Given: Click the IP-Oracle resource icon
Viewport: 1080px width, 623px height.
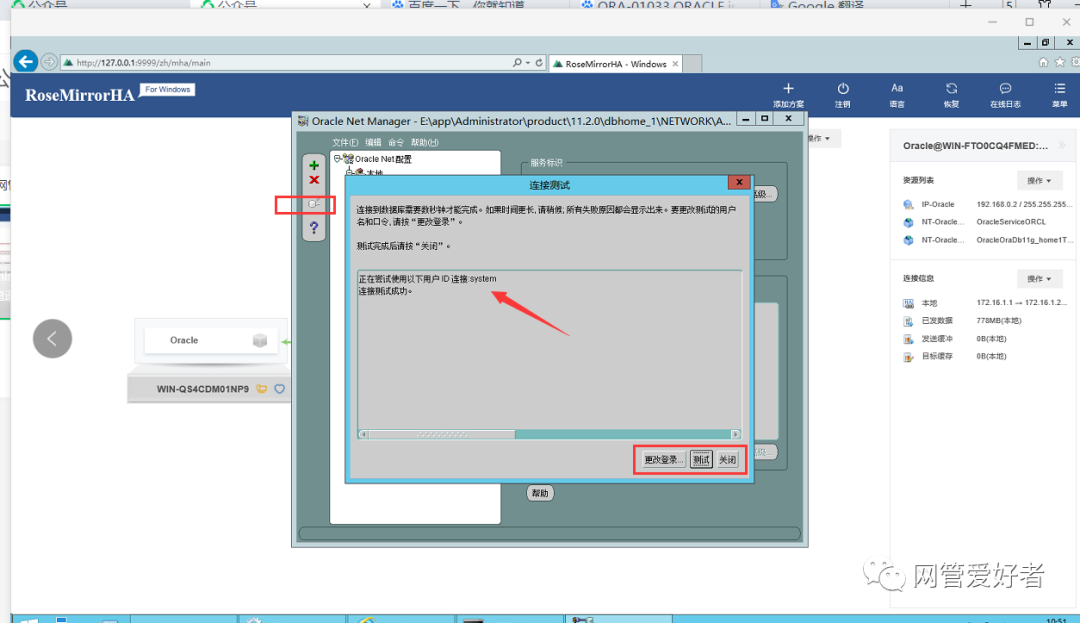Looking at the screenshot, I should pos(908,204).
